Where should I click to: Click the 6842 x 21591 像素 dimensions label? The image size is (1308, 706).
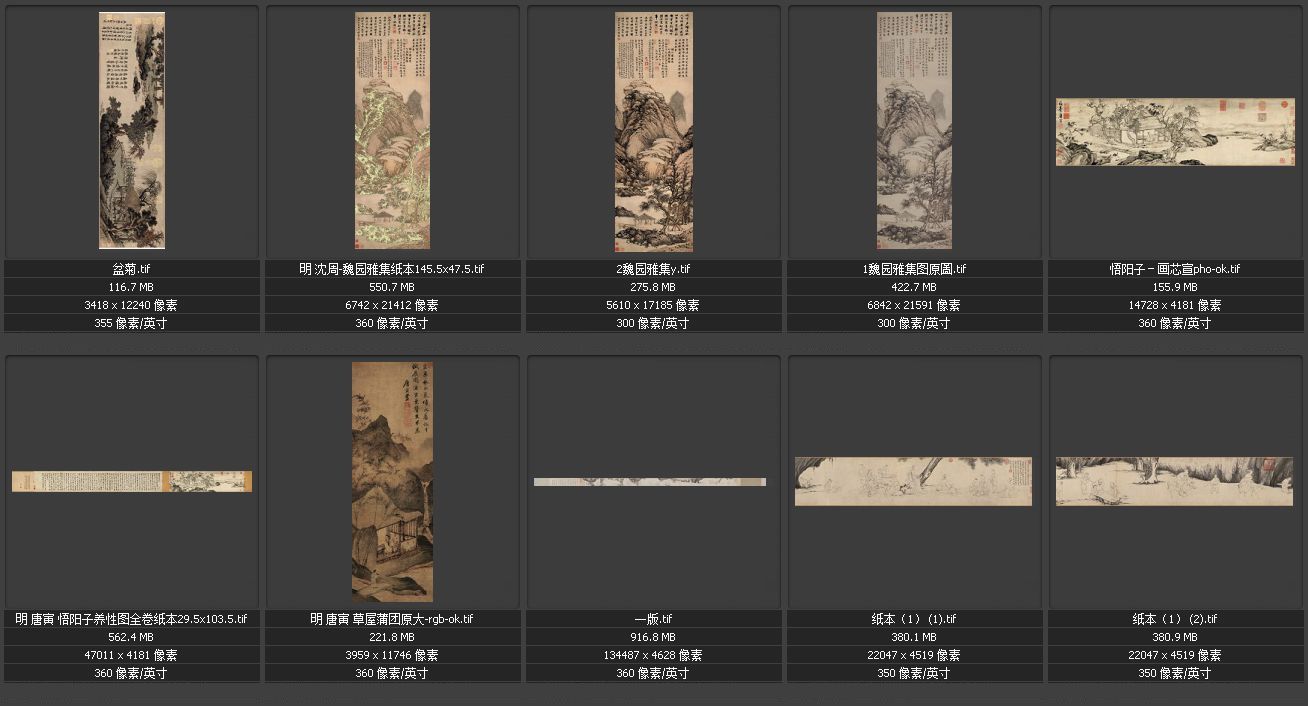[914, 305]
